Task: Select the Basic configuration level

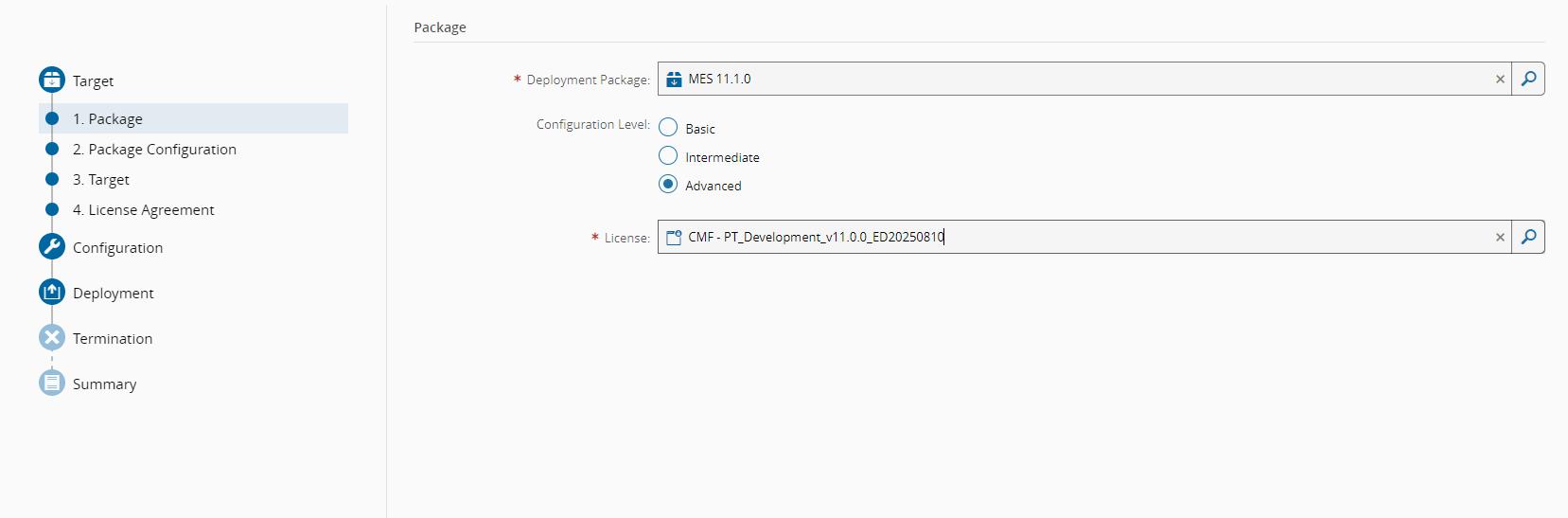Action: pyautogui.click(x=668, y=128)
